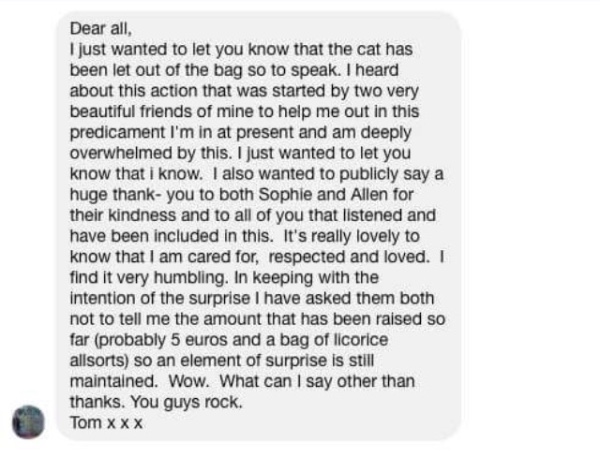Click the 'Tom x x x' signature
Image resolution: width=600 pixels, height=457 pixels.
[x=106, y=423]
